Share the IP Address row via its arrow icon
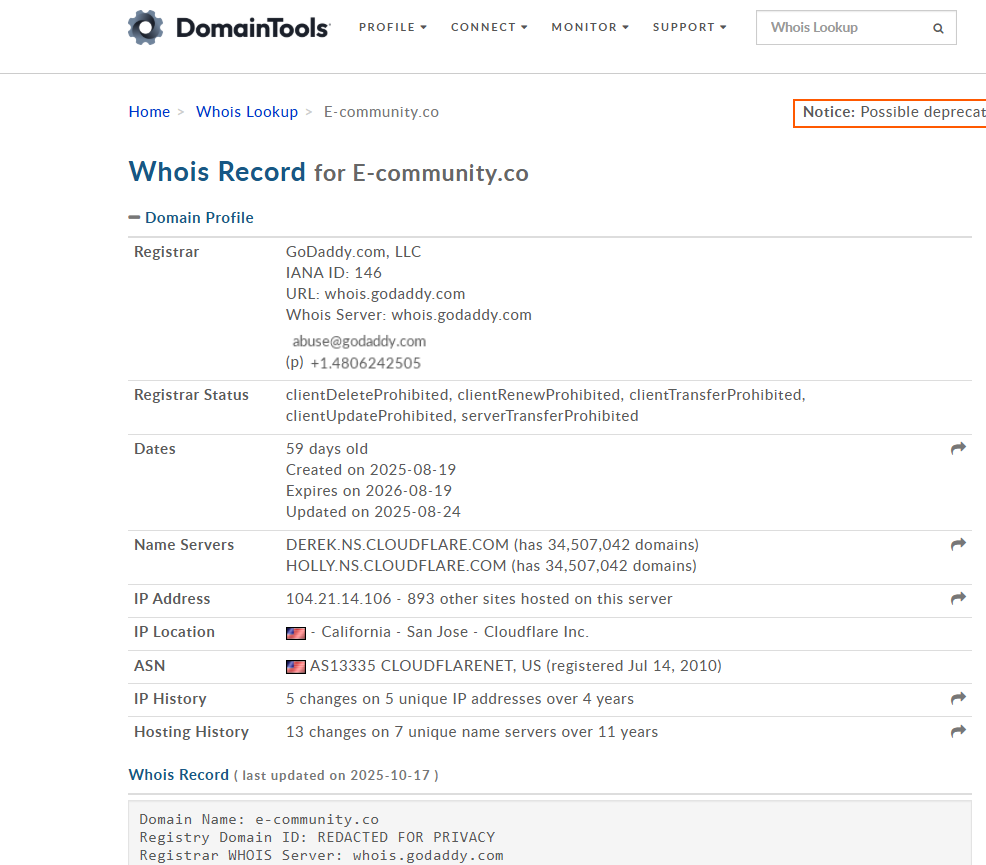 pos(958,597)
